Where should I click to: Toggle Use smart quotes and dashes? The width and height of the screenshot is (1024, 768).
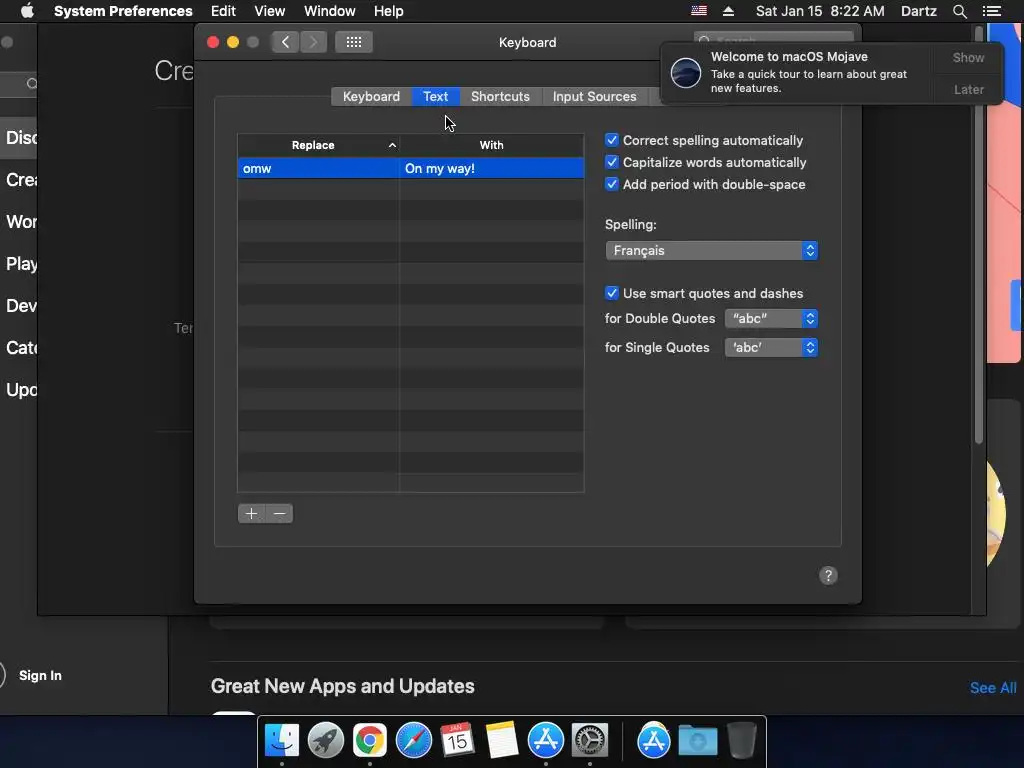[611, 293]
